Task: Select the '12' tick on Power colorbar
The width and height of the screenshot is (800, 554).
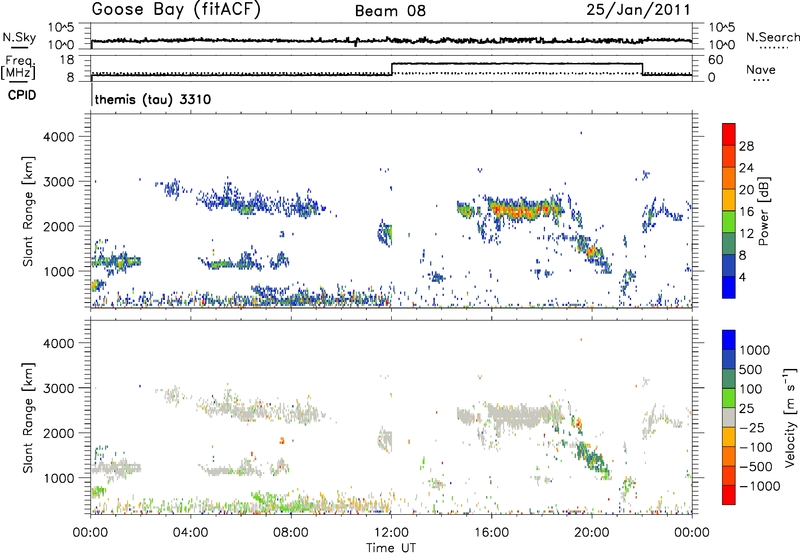Action: (x=746, y=234)
